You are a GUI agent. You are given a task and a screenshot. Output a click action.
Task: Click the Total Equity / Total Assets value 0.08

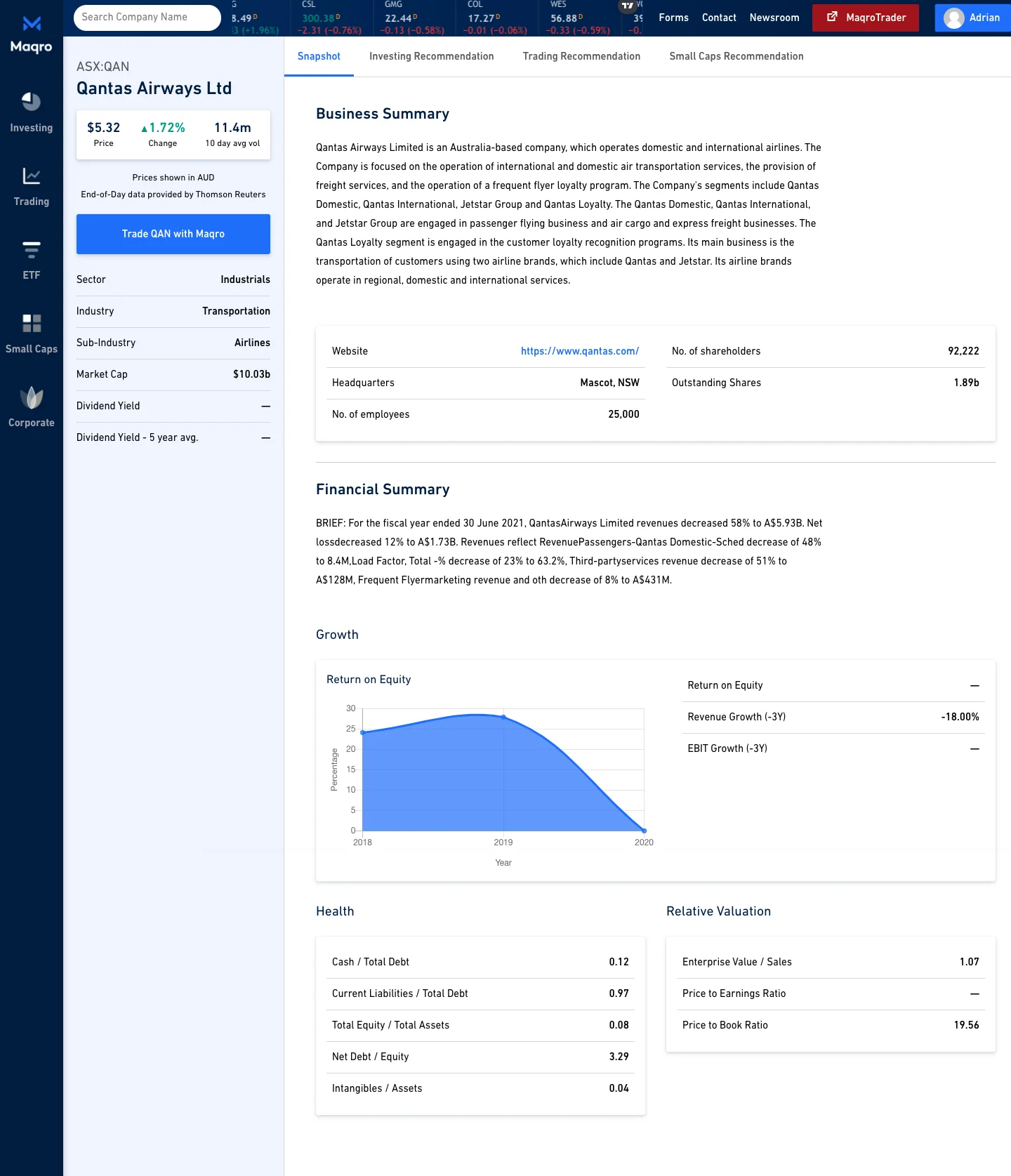(x=619, y=1025)
